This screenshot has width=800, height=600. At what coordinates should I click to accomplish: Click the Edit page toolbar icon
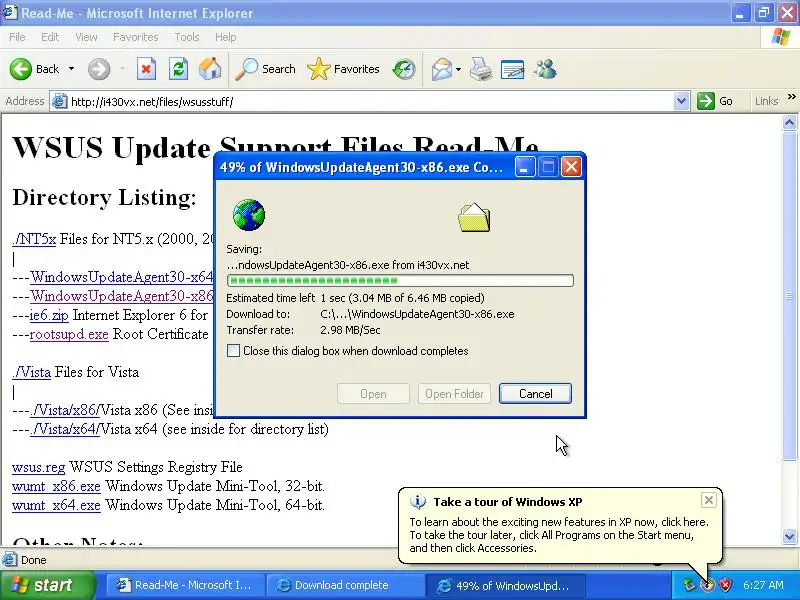(x=512, y=69)
